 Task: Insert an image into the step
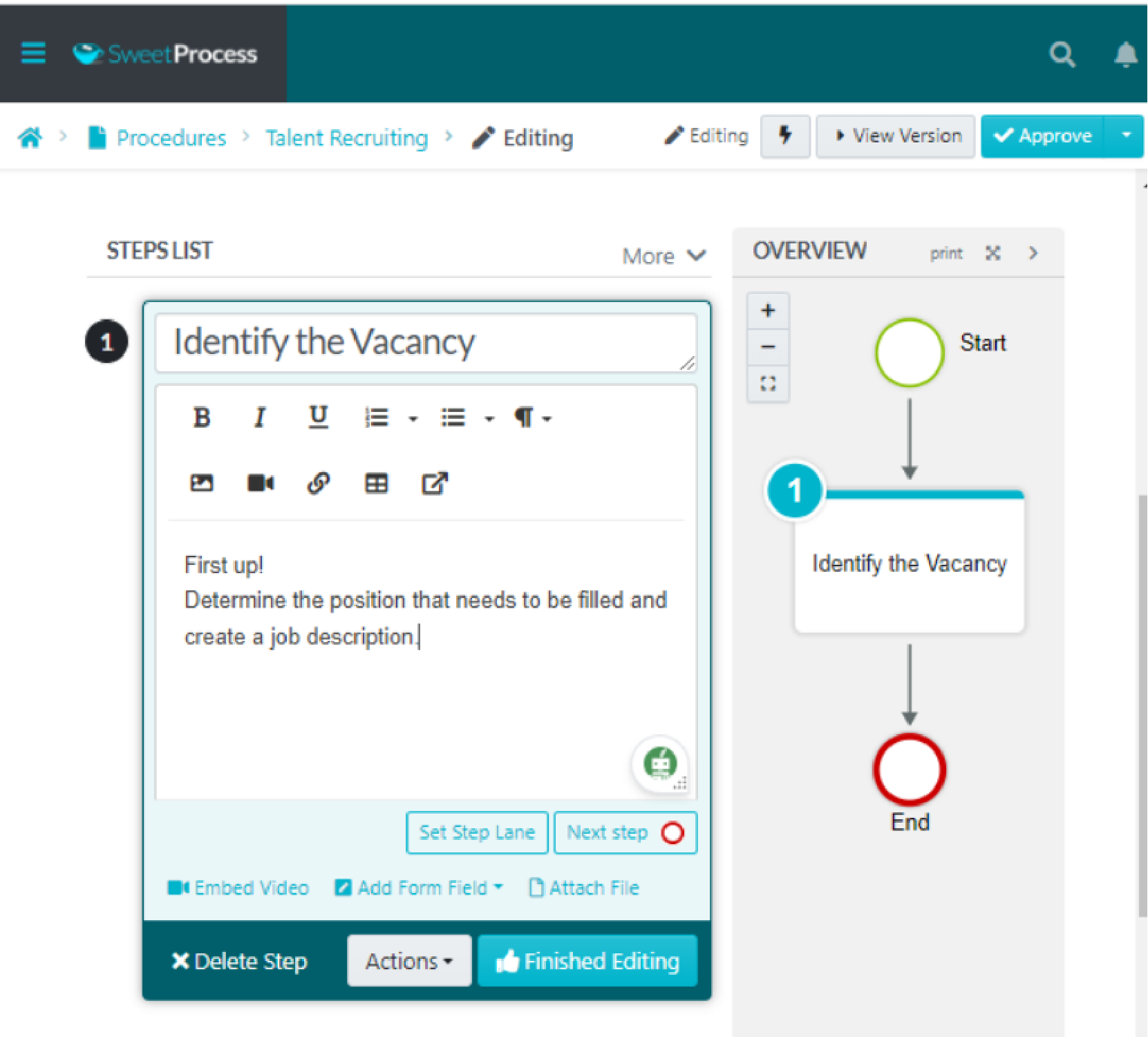pos(201,483)
